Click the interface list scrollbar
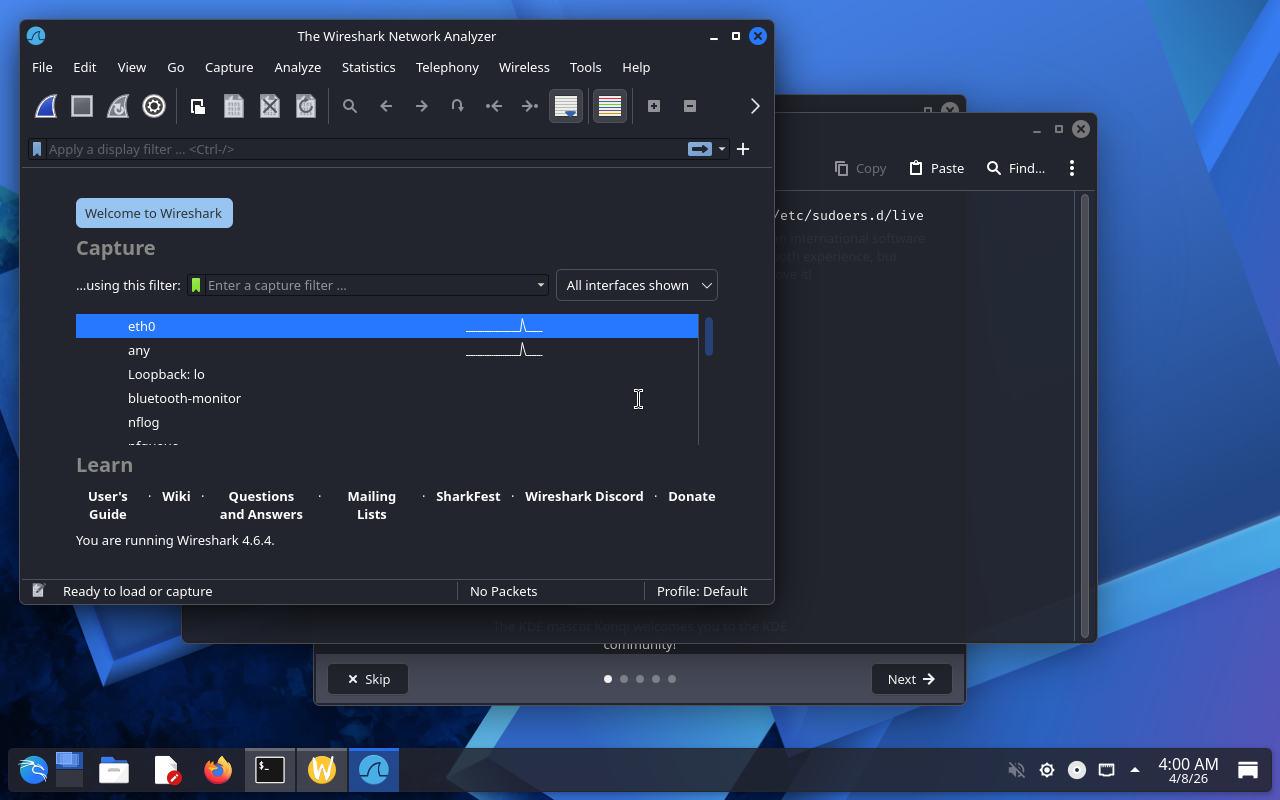The image size is (1280, 800). (x=709, y=336)
